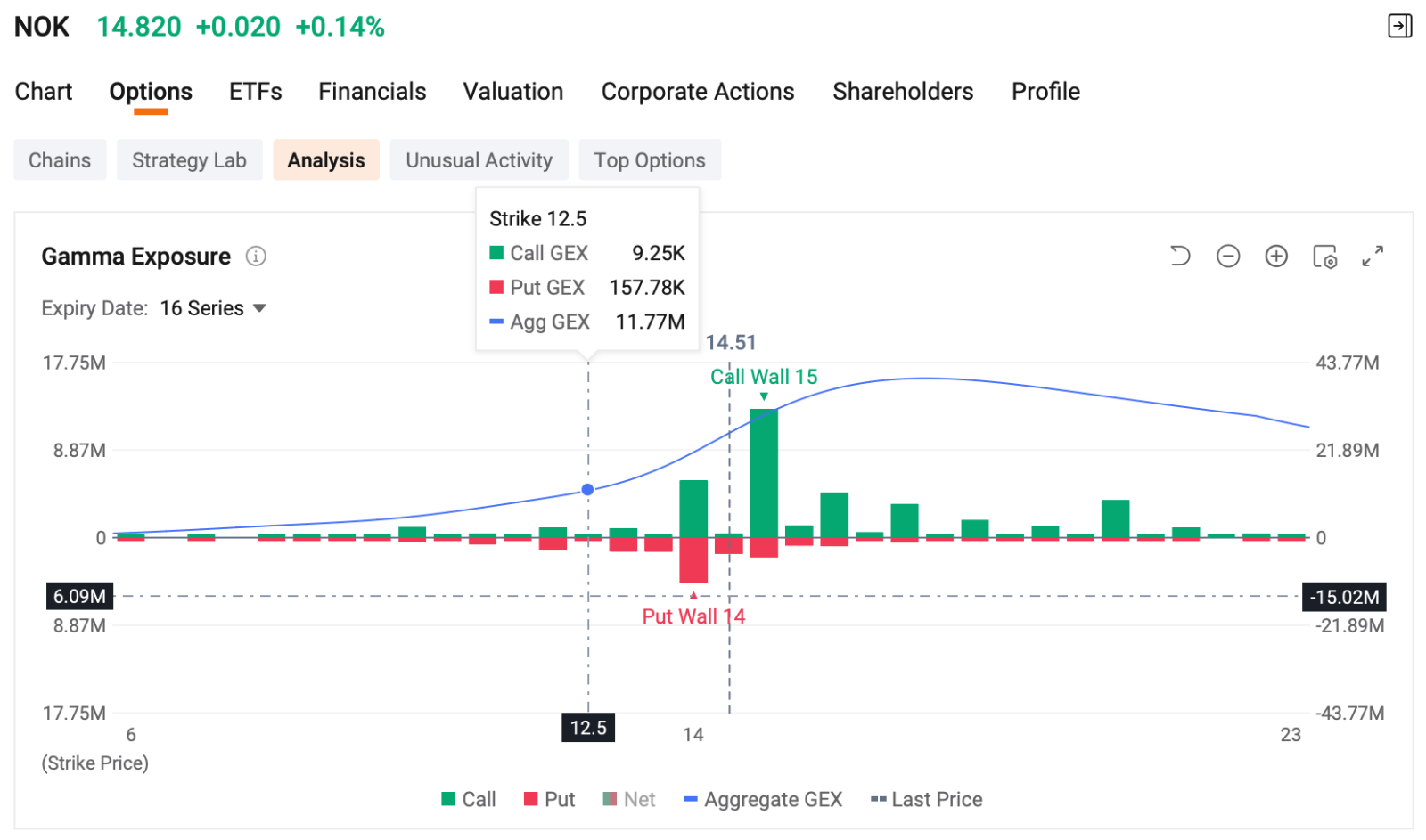Image resolution: width=1426 pixels, height=840 pixels.
Task: Open the 16 Series expiry dropdown
Action: click(213, 308)
